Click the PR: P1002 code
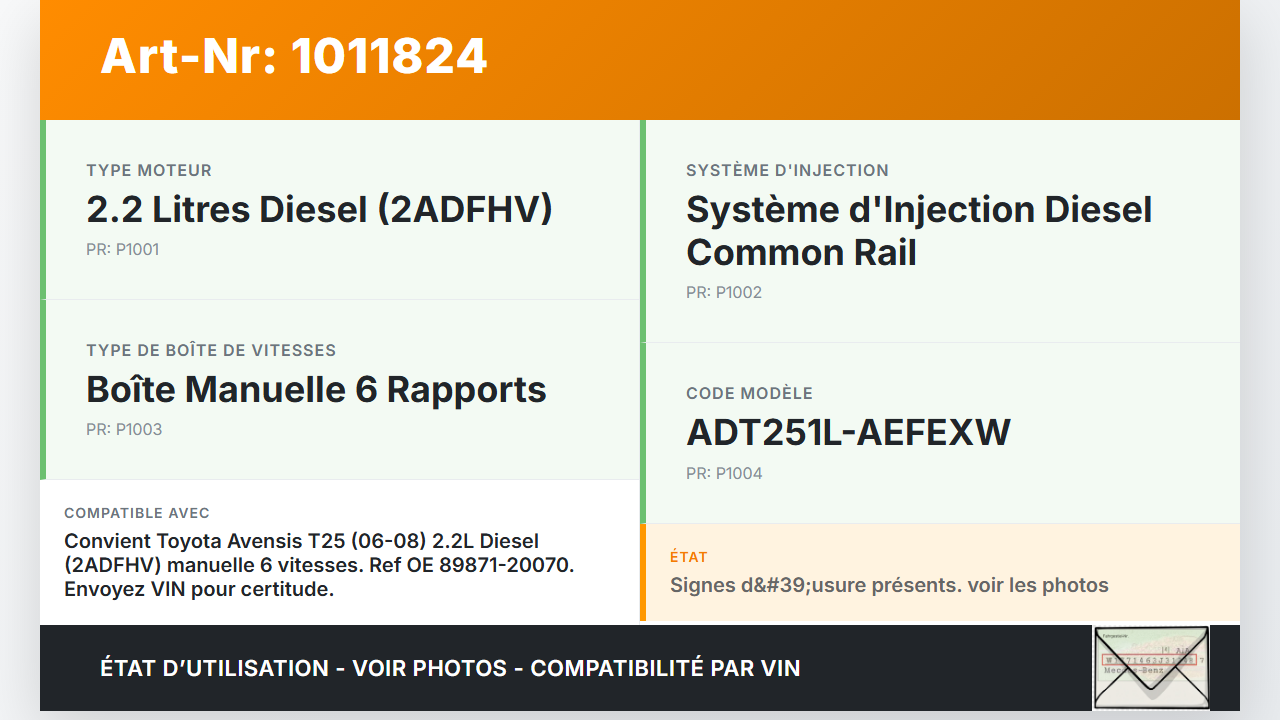 click(723, 292)
